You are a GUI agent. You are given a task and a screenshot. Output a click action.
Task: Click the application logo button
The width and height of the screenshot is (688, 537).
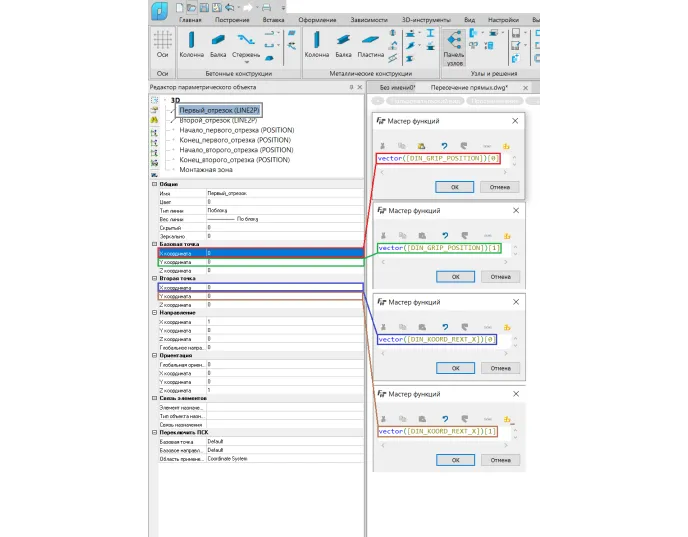click(x=159, y=11)
